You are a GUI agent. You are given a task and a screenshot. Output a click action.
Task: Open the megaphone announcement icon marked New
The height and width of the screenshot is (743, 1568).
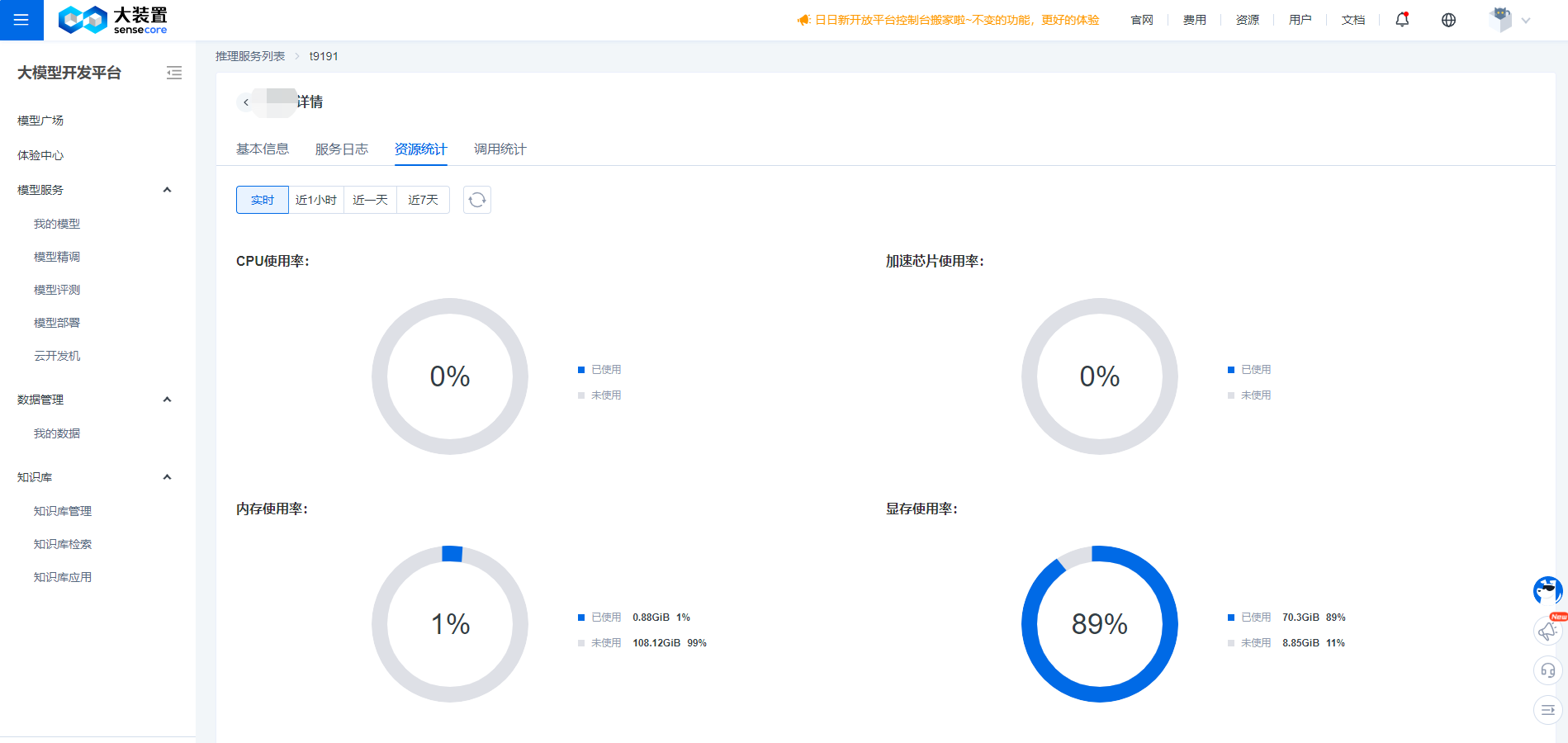coord(1547,631)
